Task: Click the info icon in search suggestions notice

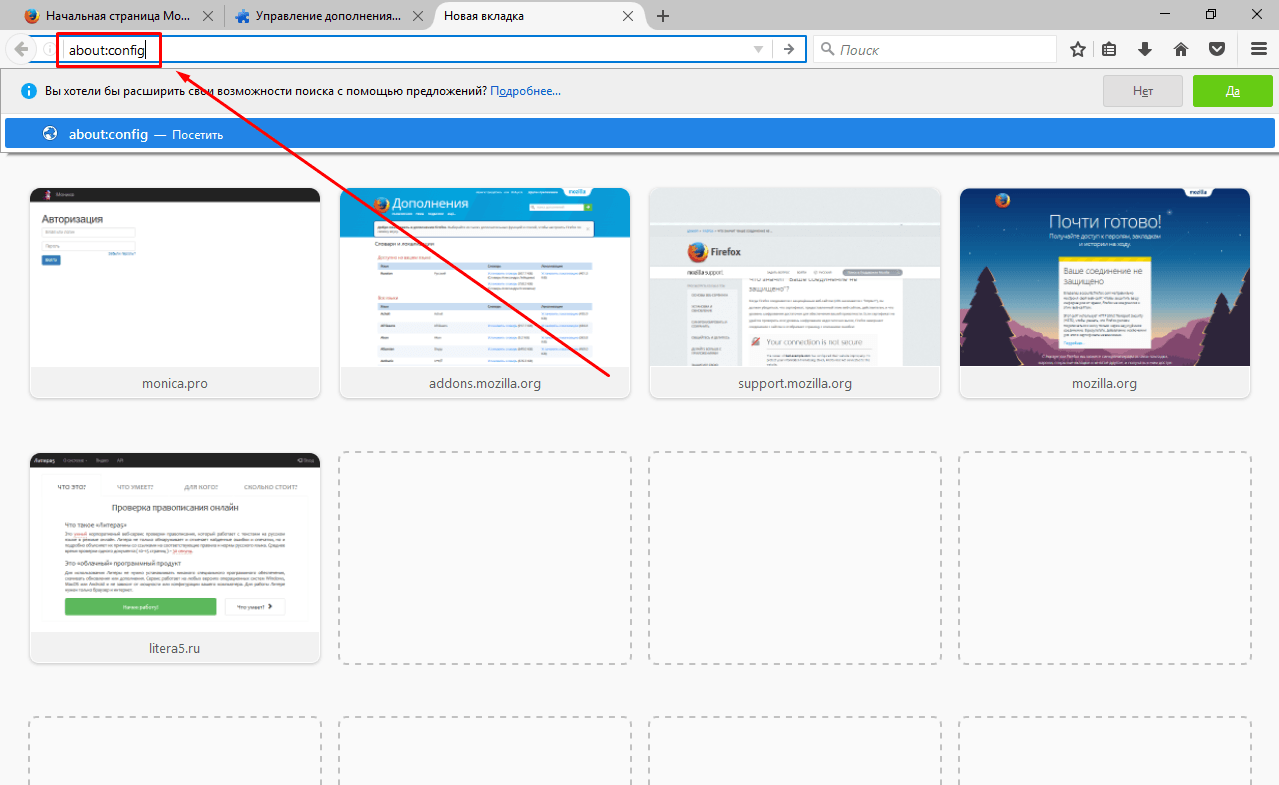Action: (x=29, y=91)
